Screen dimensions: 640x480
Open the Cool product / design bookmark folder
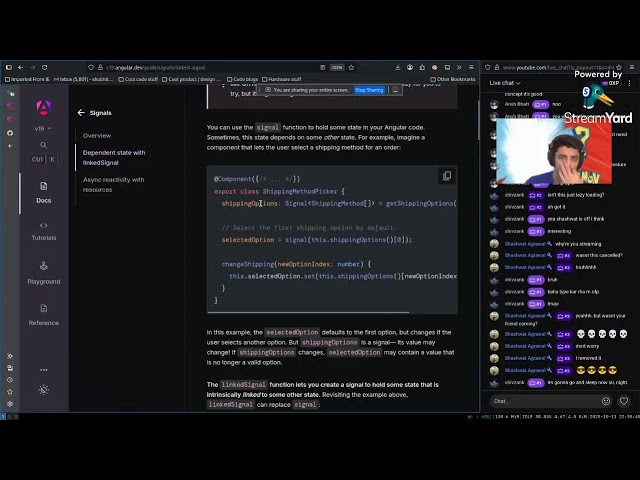[191, 79]
